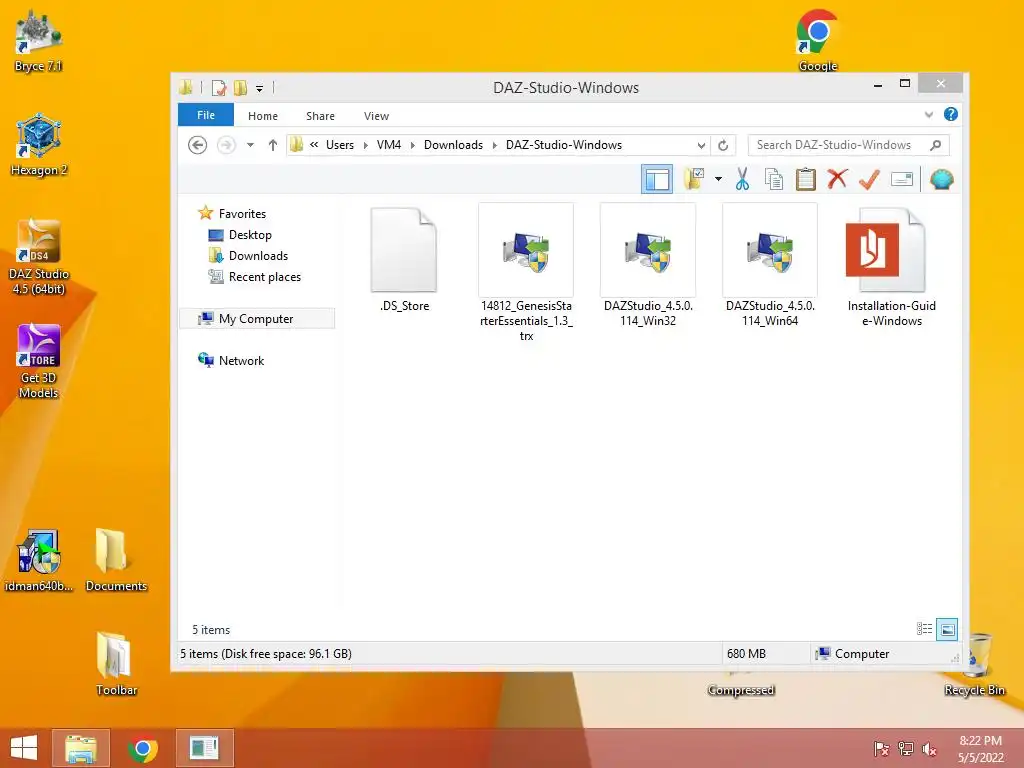Click DAZ-Studio-Windows breadcrumb segment
This screenshot has width=1024, height=768.
[564, 145]
